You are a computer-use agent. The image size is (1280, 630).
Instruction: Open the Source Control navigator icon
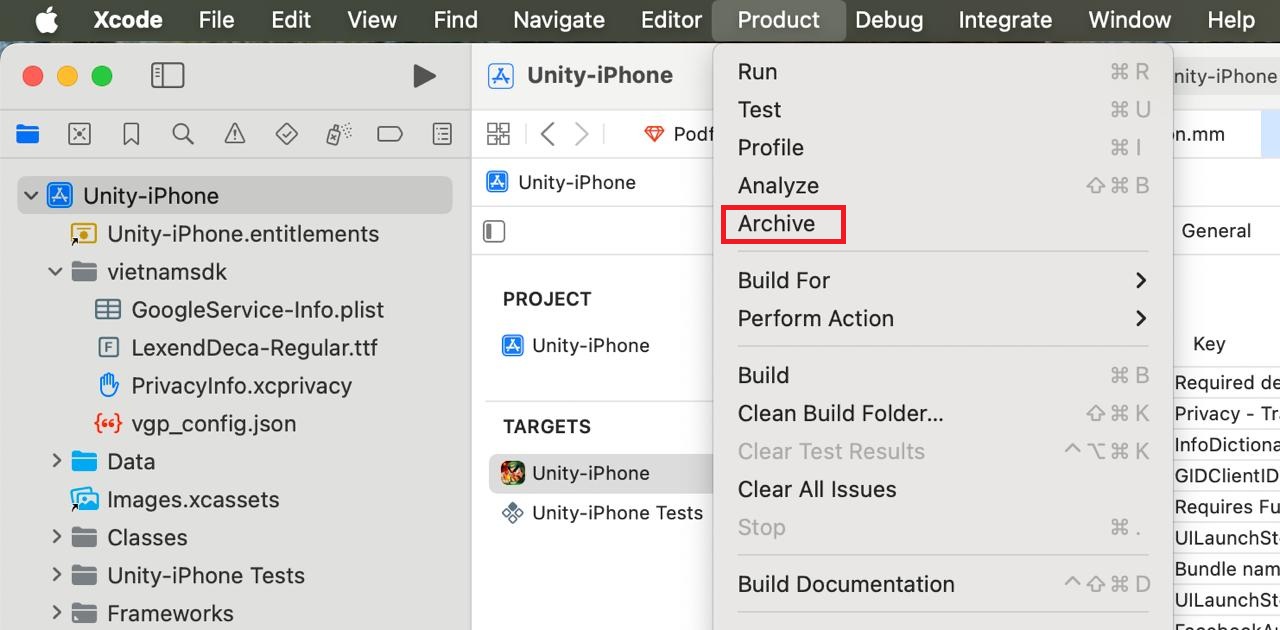(79, 134)
